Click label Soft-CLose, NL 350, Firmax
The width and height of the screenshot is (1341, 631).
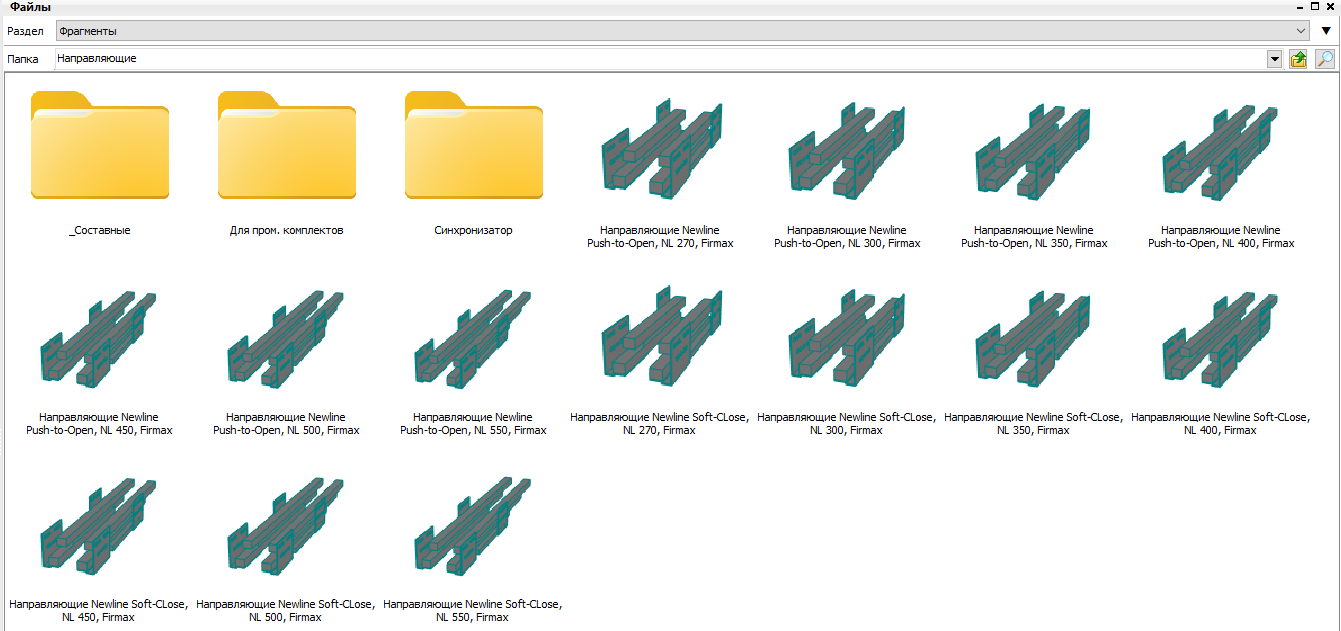pos(1034,424)
